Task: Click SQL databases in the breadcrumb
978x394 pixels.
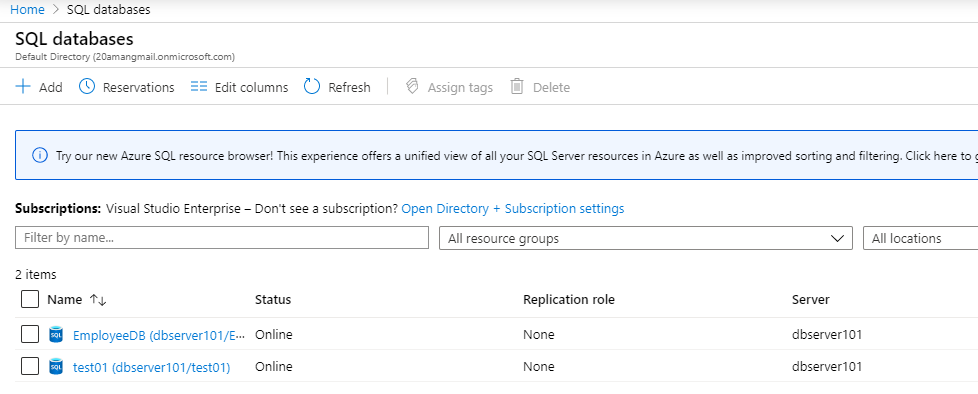Action: click(109, 10)
